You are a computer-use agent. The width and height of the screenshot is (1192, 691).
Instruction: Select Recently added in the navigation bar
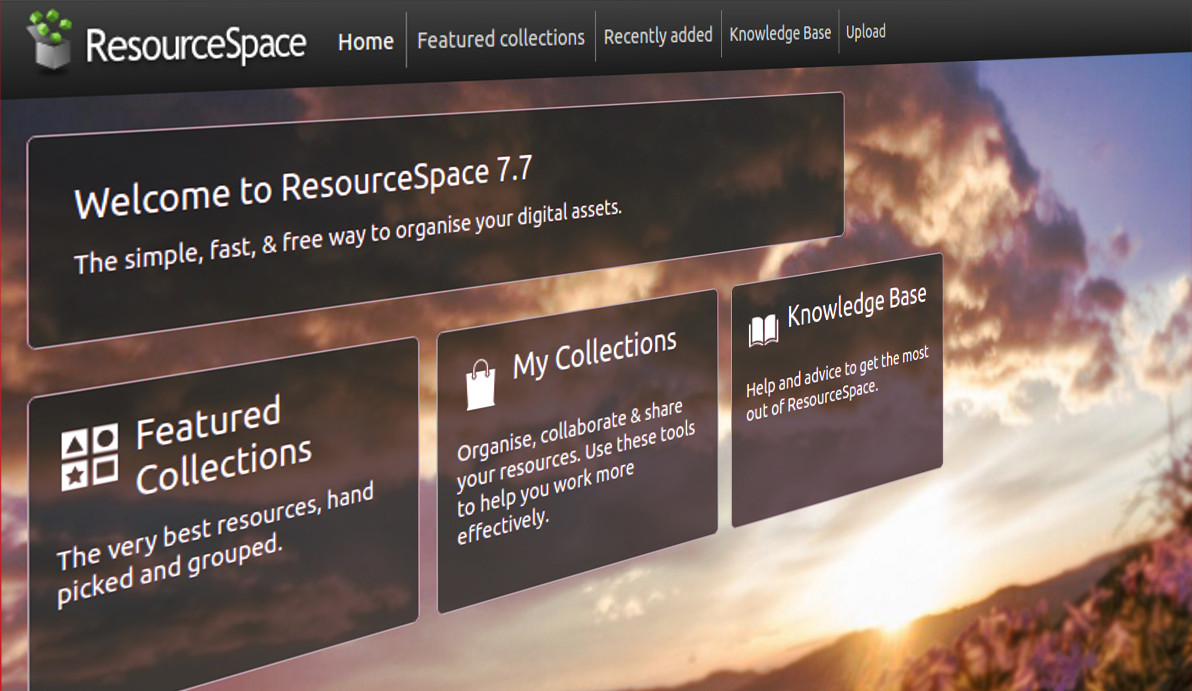coord(658,36)
